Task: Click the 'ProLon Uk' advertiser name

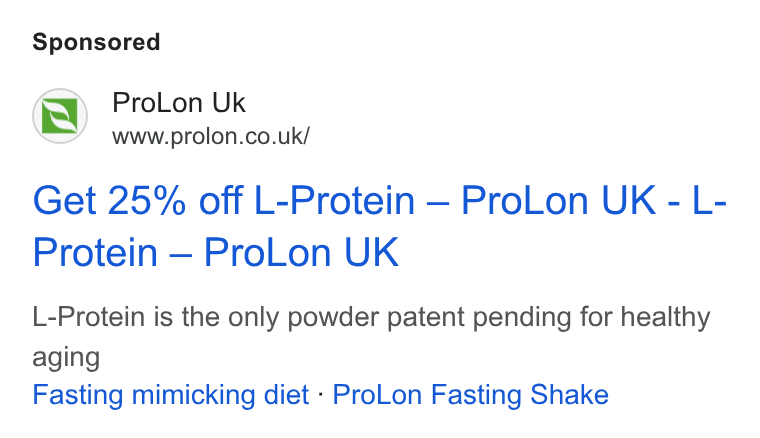Action: click(179, 103)
